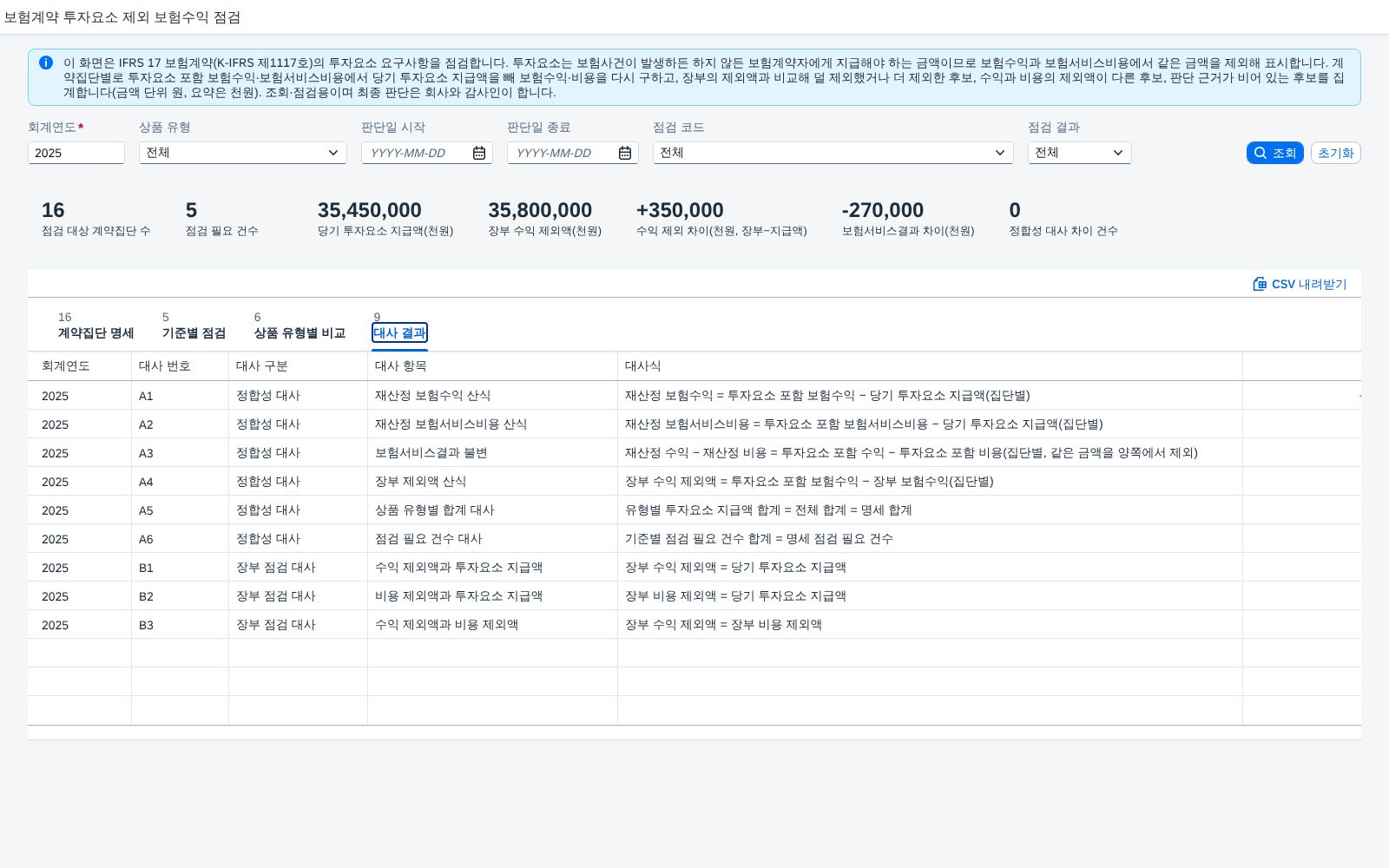Click the info icon in the notice banner
This screenshot has width=1389, height=868.
[46, 62]
